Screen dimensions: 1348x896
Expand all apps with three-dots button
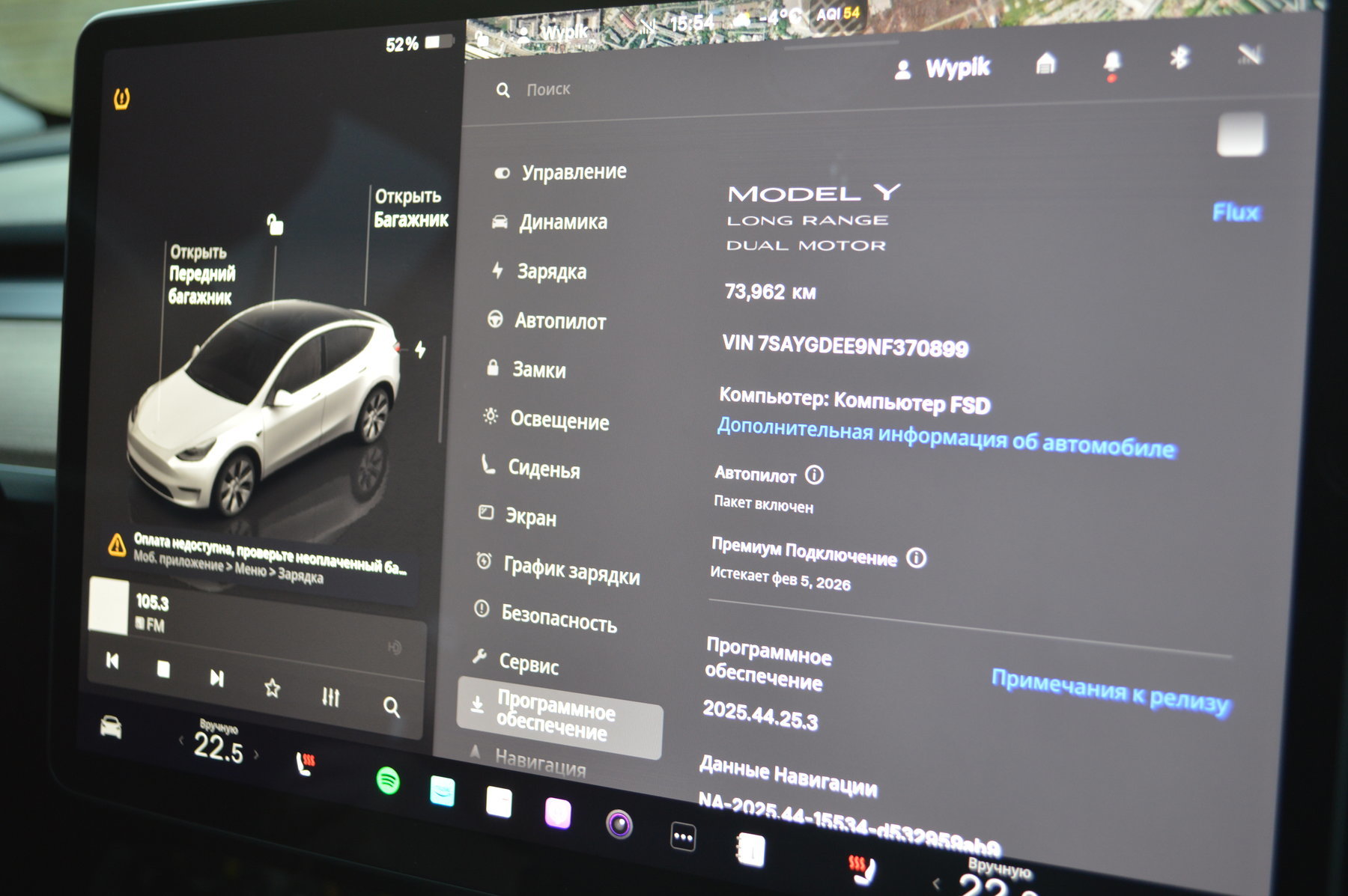683,837
